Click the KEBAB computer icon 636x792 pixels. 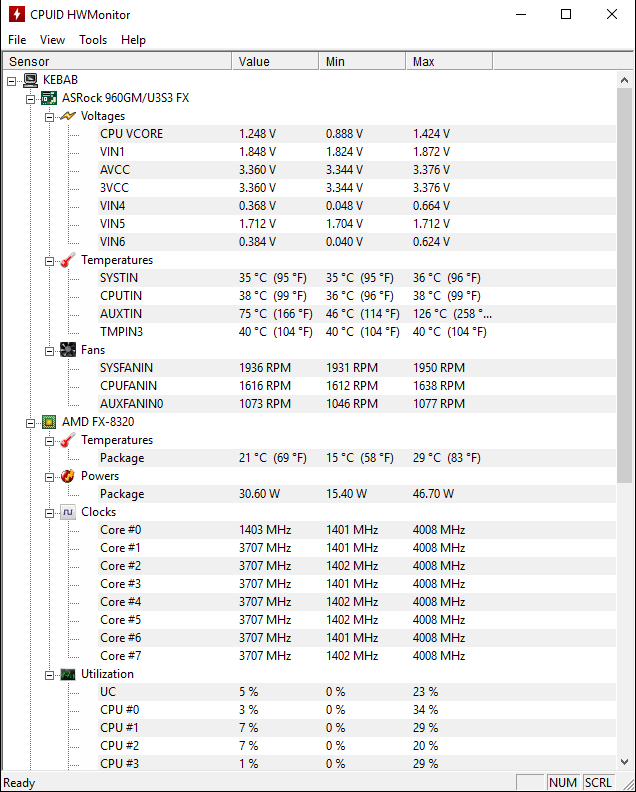(x=30, y=80)
